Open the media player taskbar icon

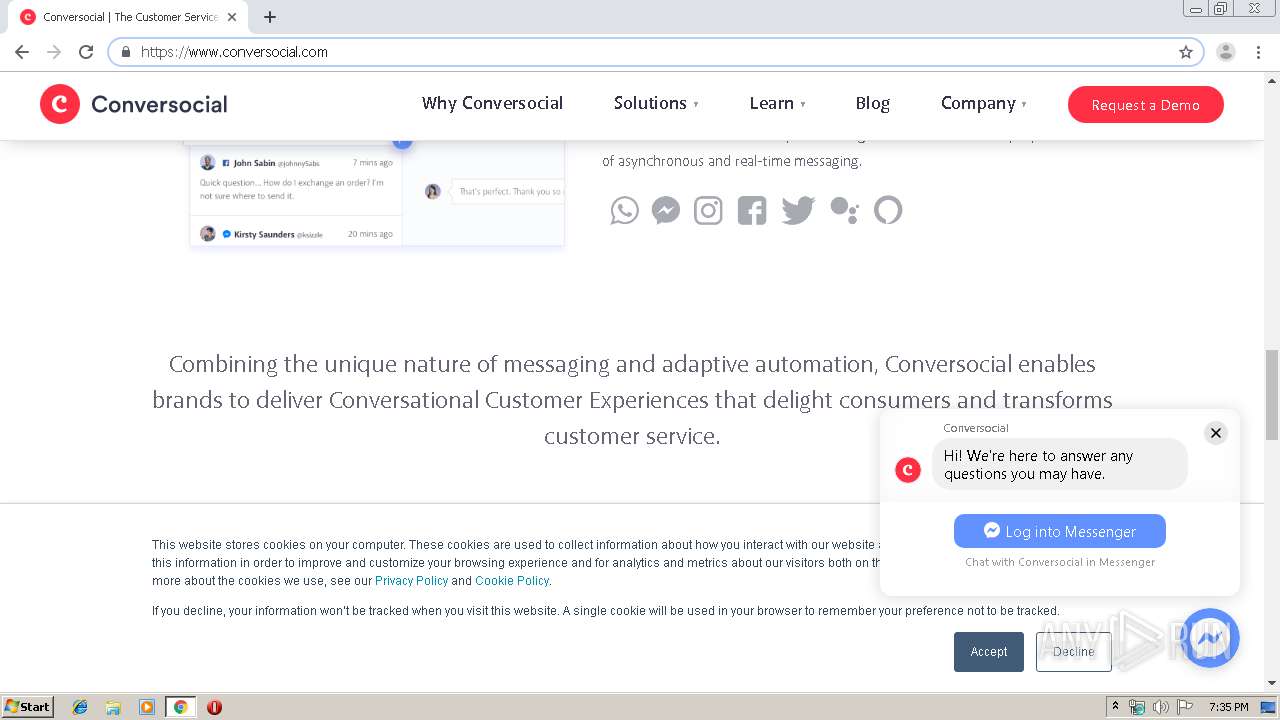coord(147,707)
